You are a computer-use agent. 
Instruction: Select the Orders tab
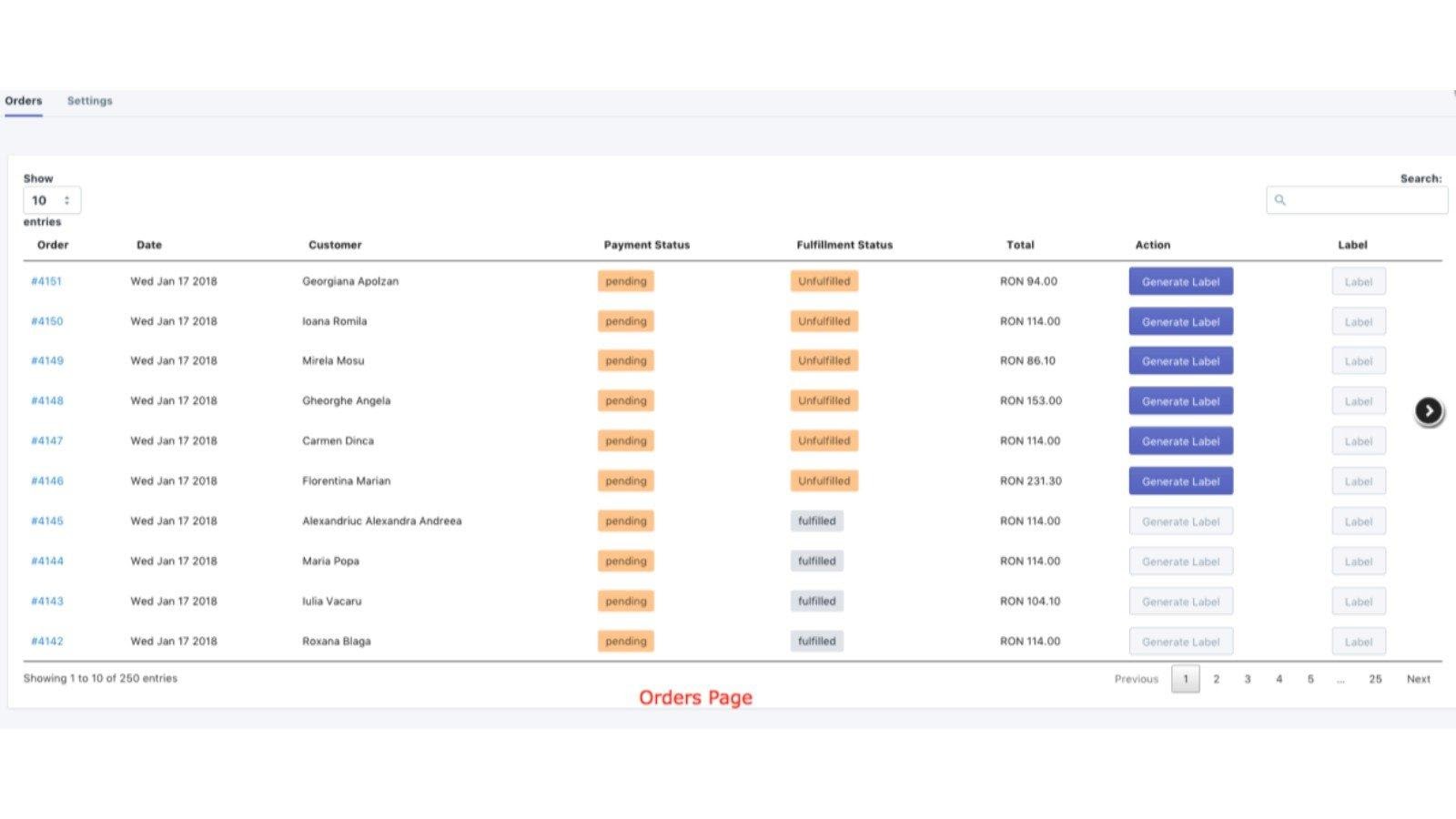[24, 101]
